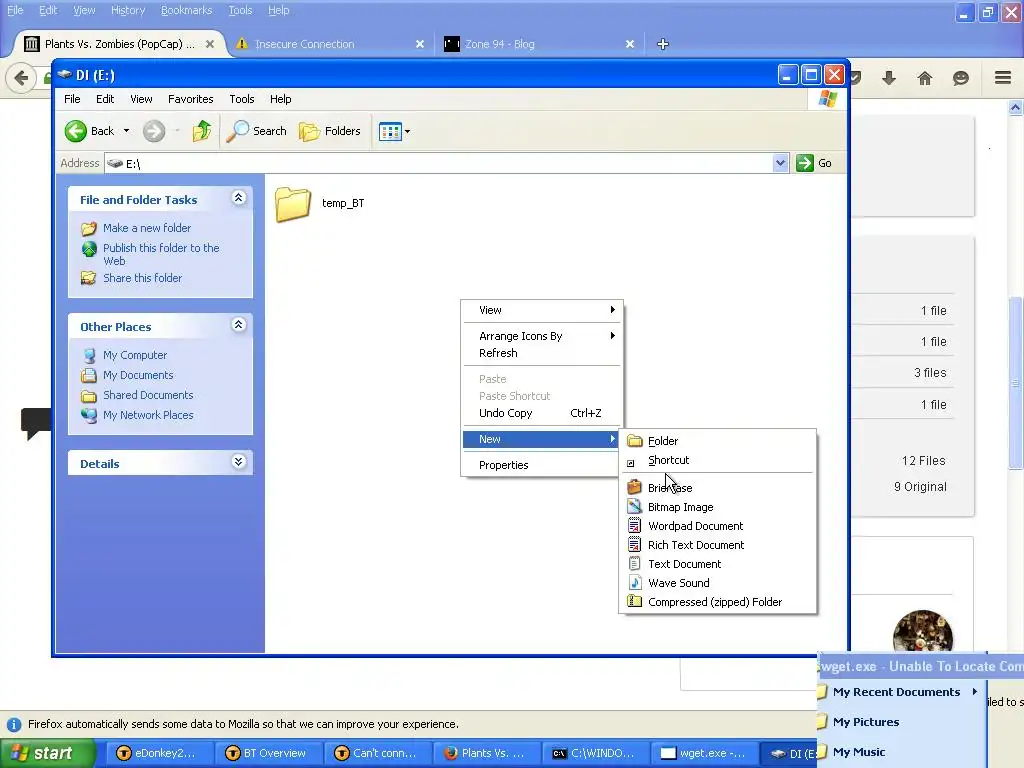This screenshot has width=1024, height=768.
Task: Open the Firefox Bookmarks menu
Action: click(186, 10)
